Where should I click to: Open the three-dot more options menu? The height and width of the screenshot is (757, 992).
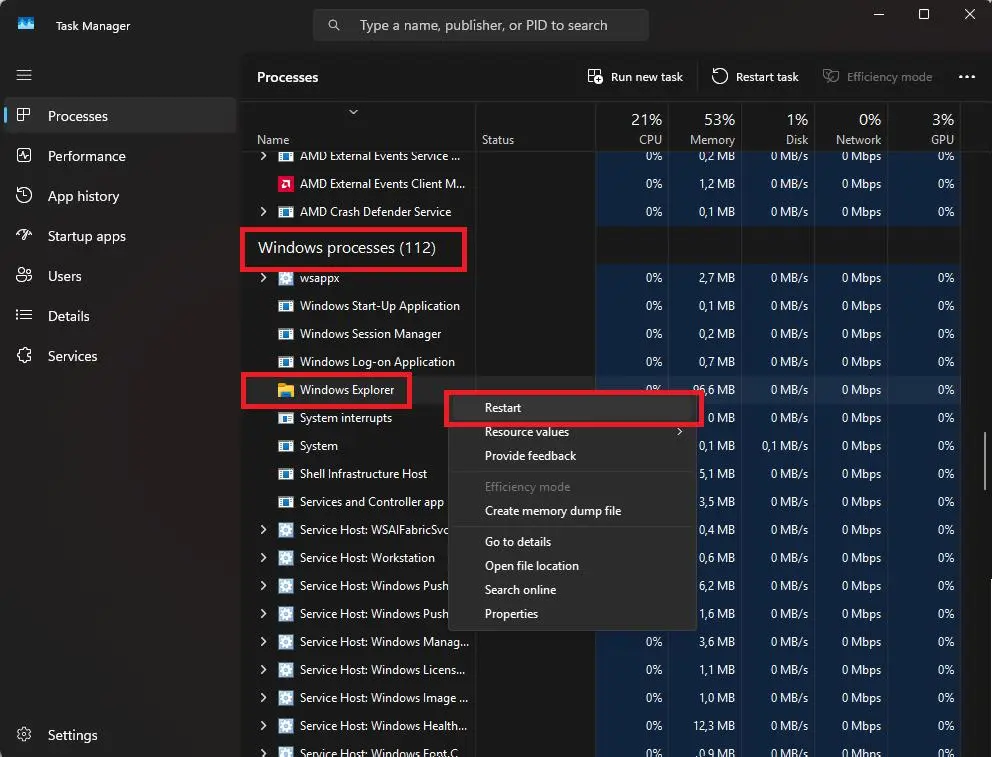tap(967, 77)
